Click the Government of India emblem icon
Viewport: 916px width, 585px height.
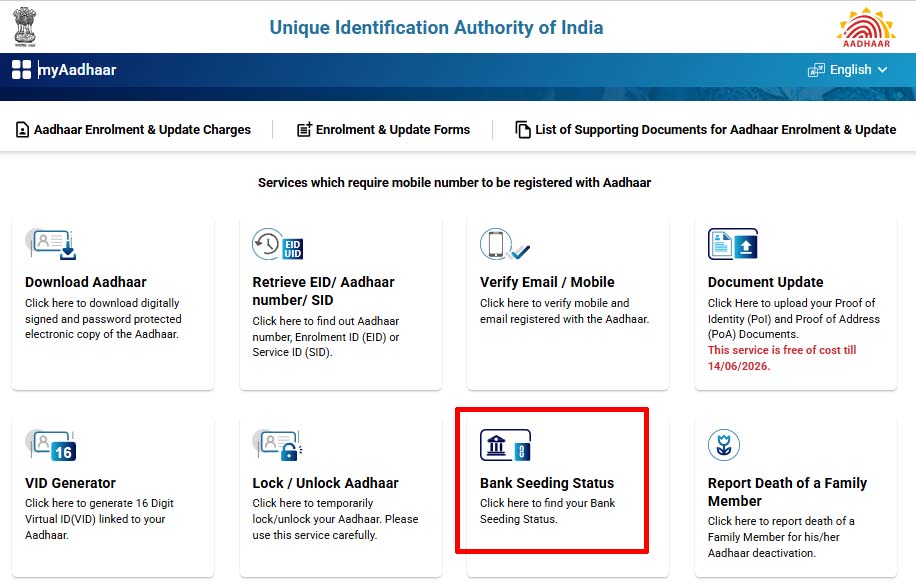point(25,27)
